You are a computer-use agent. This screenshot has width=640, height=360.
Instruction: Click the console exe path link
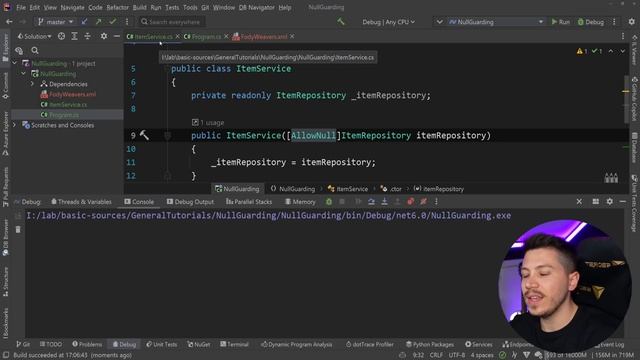point(269,215)
